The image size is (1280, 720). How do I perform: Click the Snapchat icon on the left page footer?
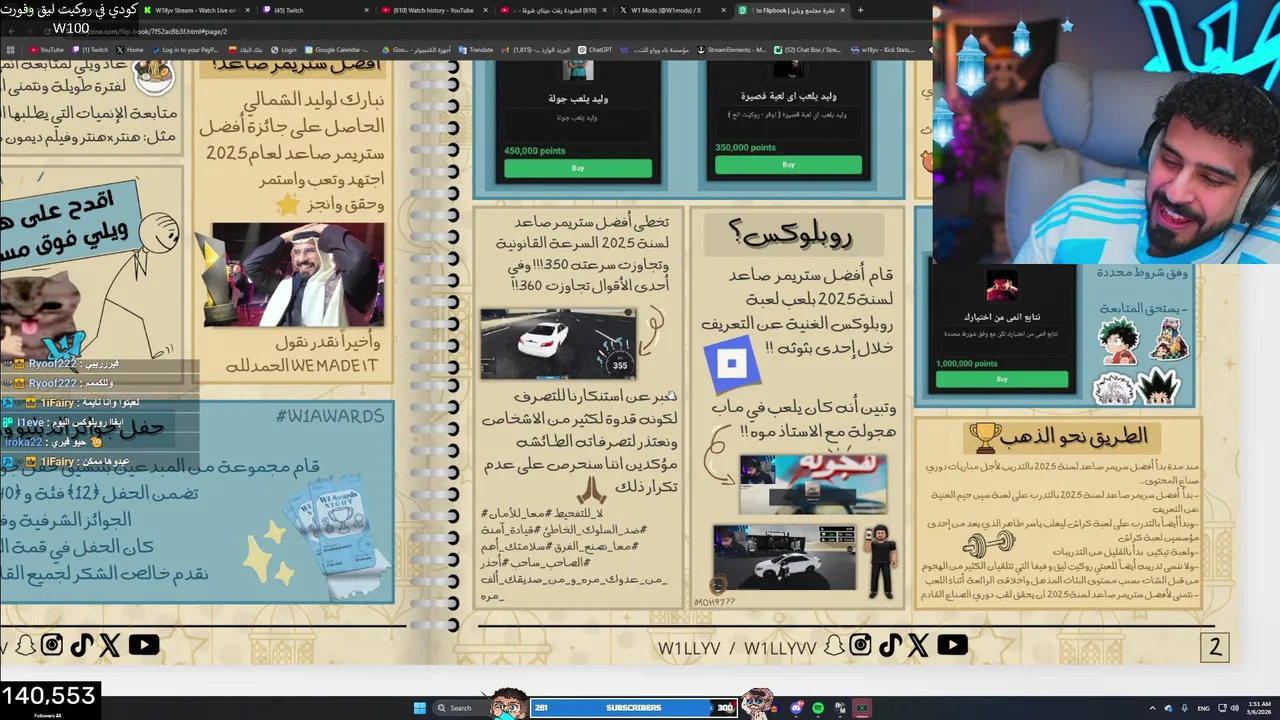(x=24, y=645)
